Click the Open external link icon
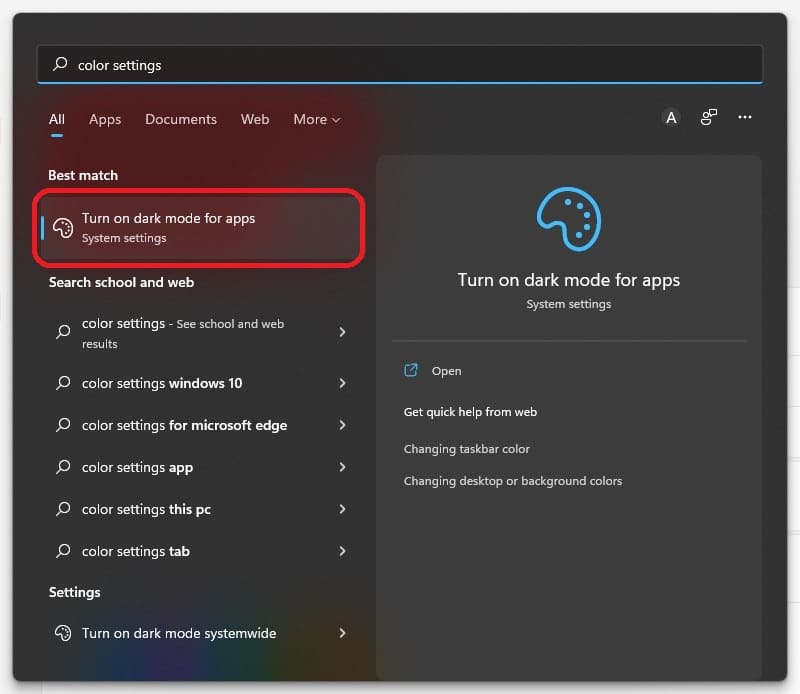The image size is (800, 694). [411, 370]
